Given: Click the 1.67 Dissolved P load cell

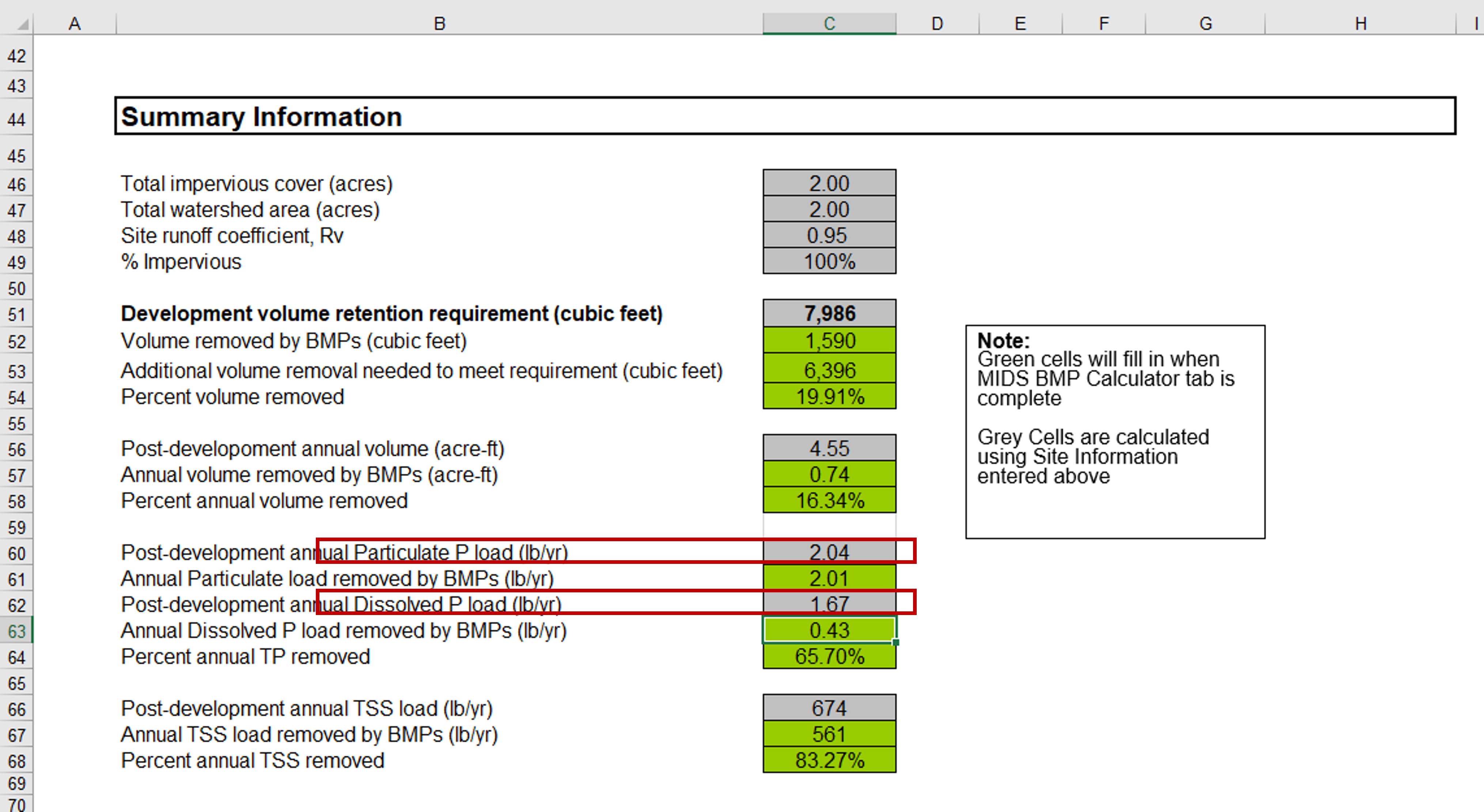Looking at the screenshot, I should tap(829, 604).
